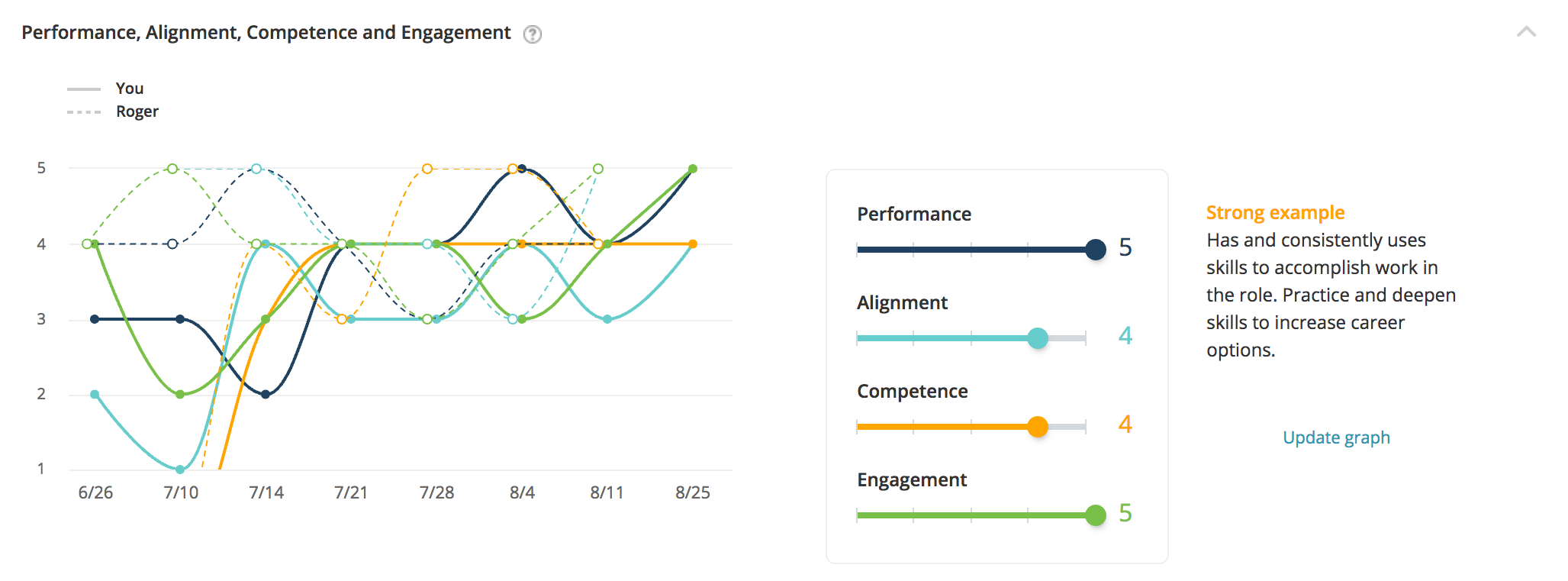Click the Update graph link
Viewport: 1568px width, 581px height.
coord(1336,437)
